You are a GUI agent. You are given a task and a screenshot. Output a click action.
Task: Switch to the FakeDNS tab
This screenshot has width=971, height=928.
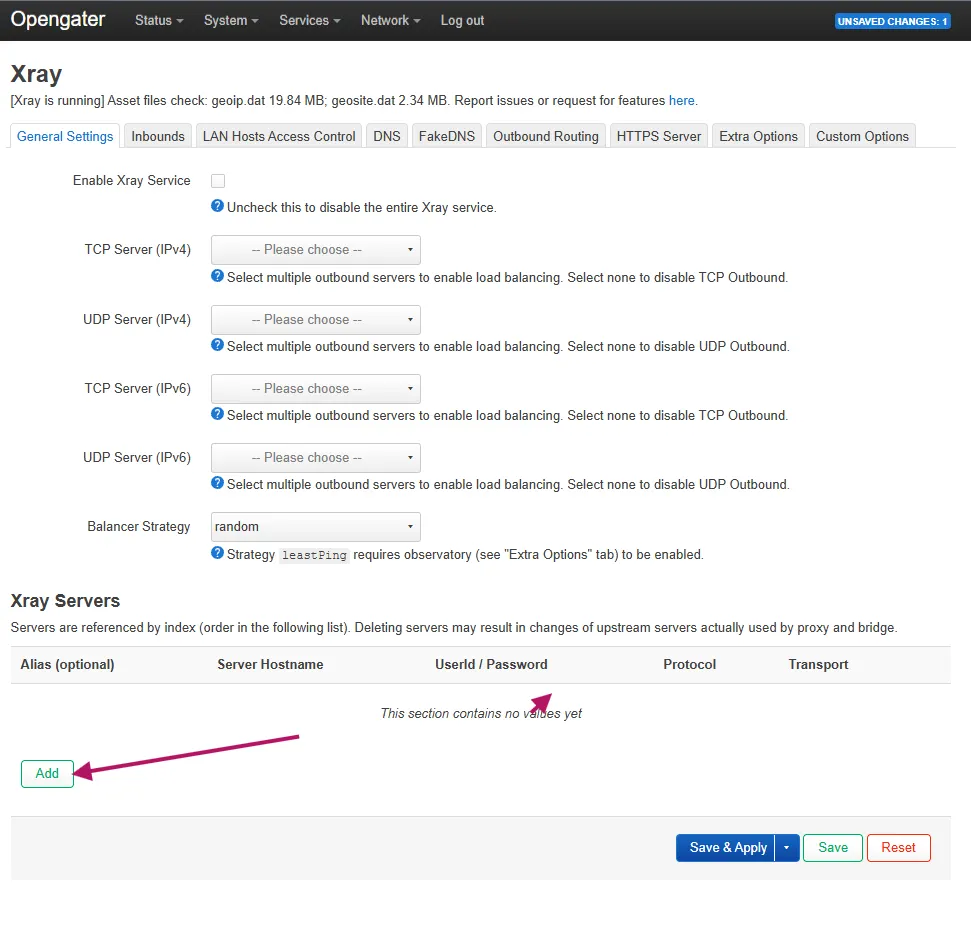click(446, 136)
